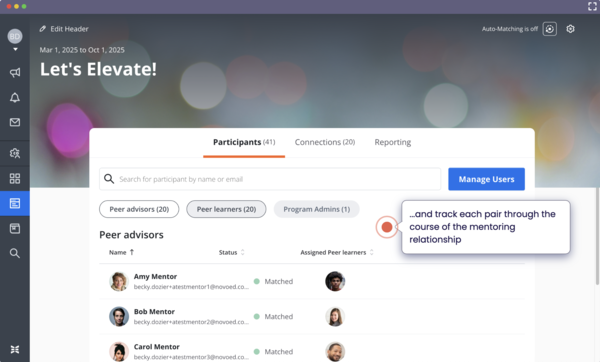Click Amy Mentor's Matched status

pyautogui.click(x=274, y=282)
